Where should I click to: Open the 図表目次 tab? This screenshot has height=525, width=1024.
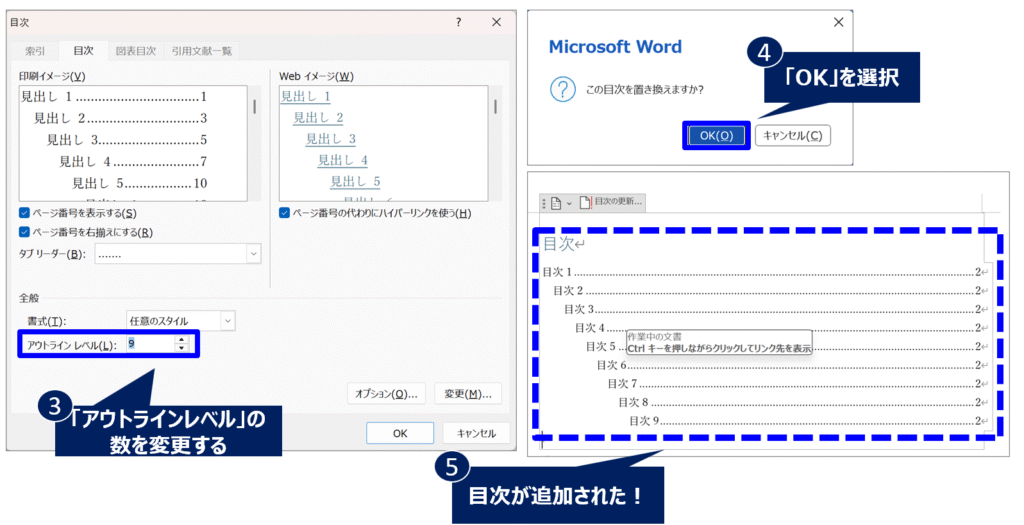coord(135,51)
